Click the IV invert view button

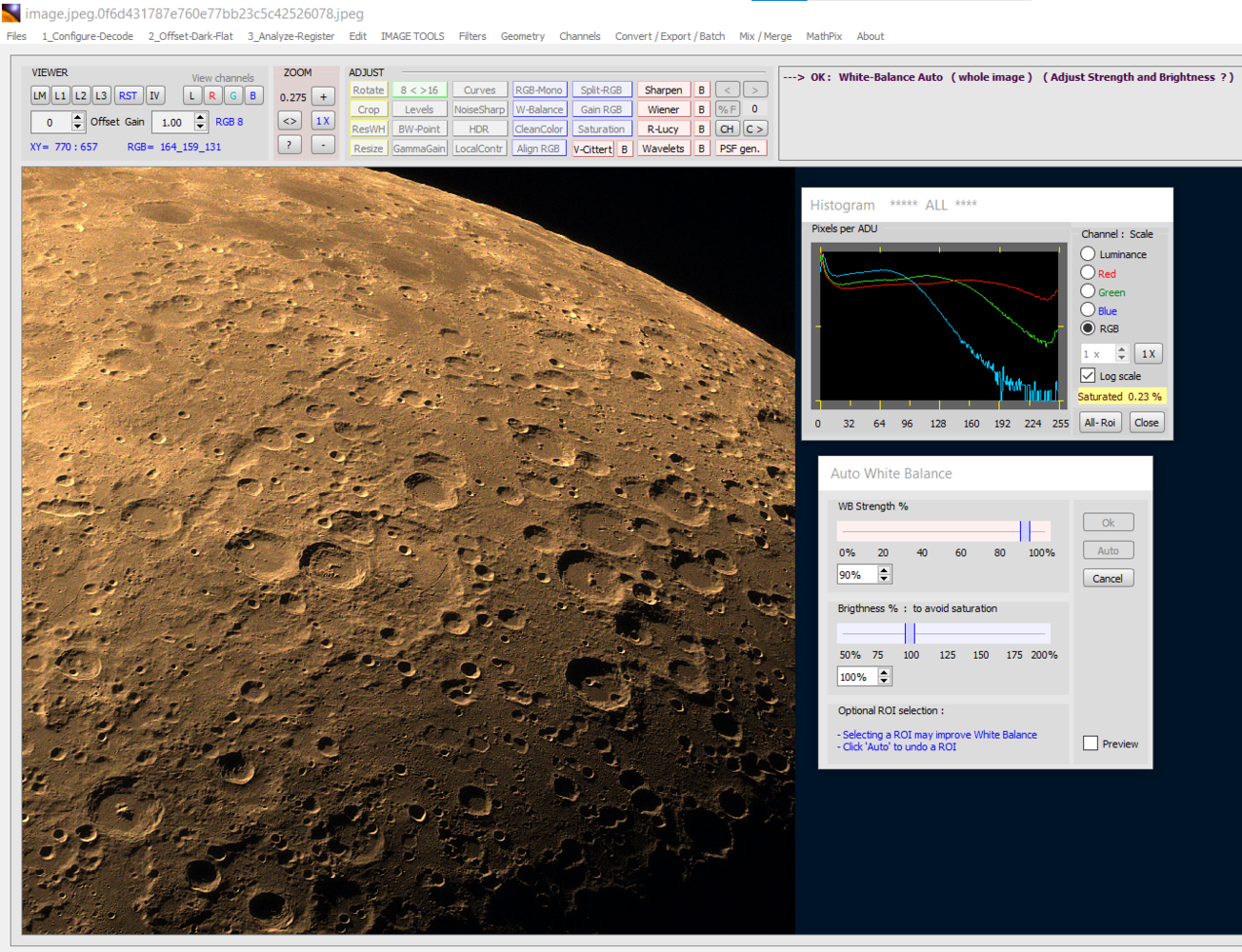154,96
